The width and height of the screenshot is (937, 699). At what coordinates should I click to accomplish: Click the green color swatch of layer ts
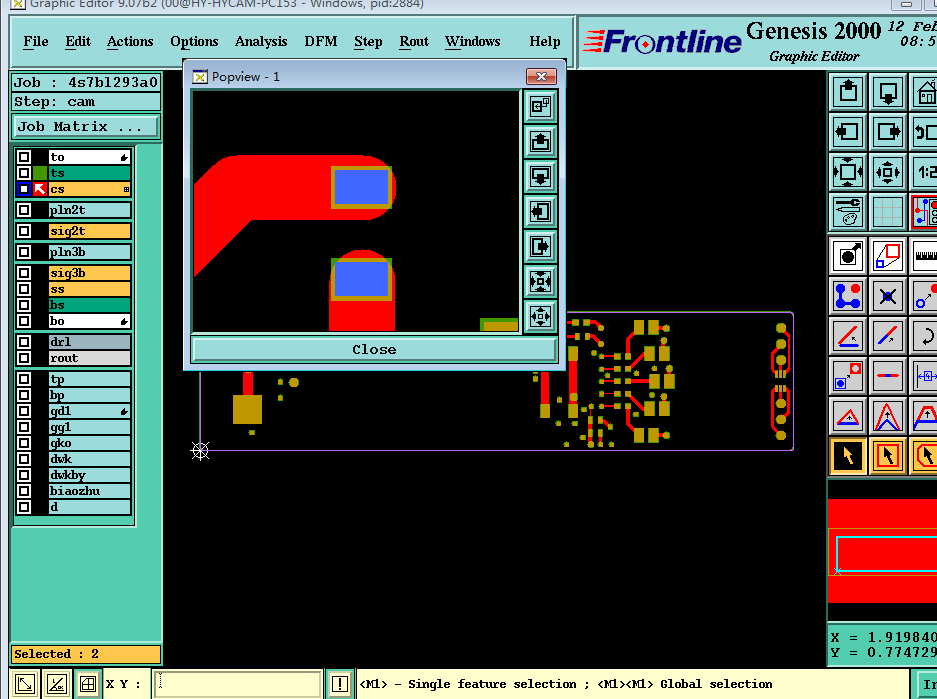(x=40, y=173)
